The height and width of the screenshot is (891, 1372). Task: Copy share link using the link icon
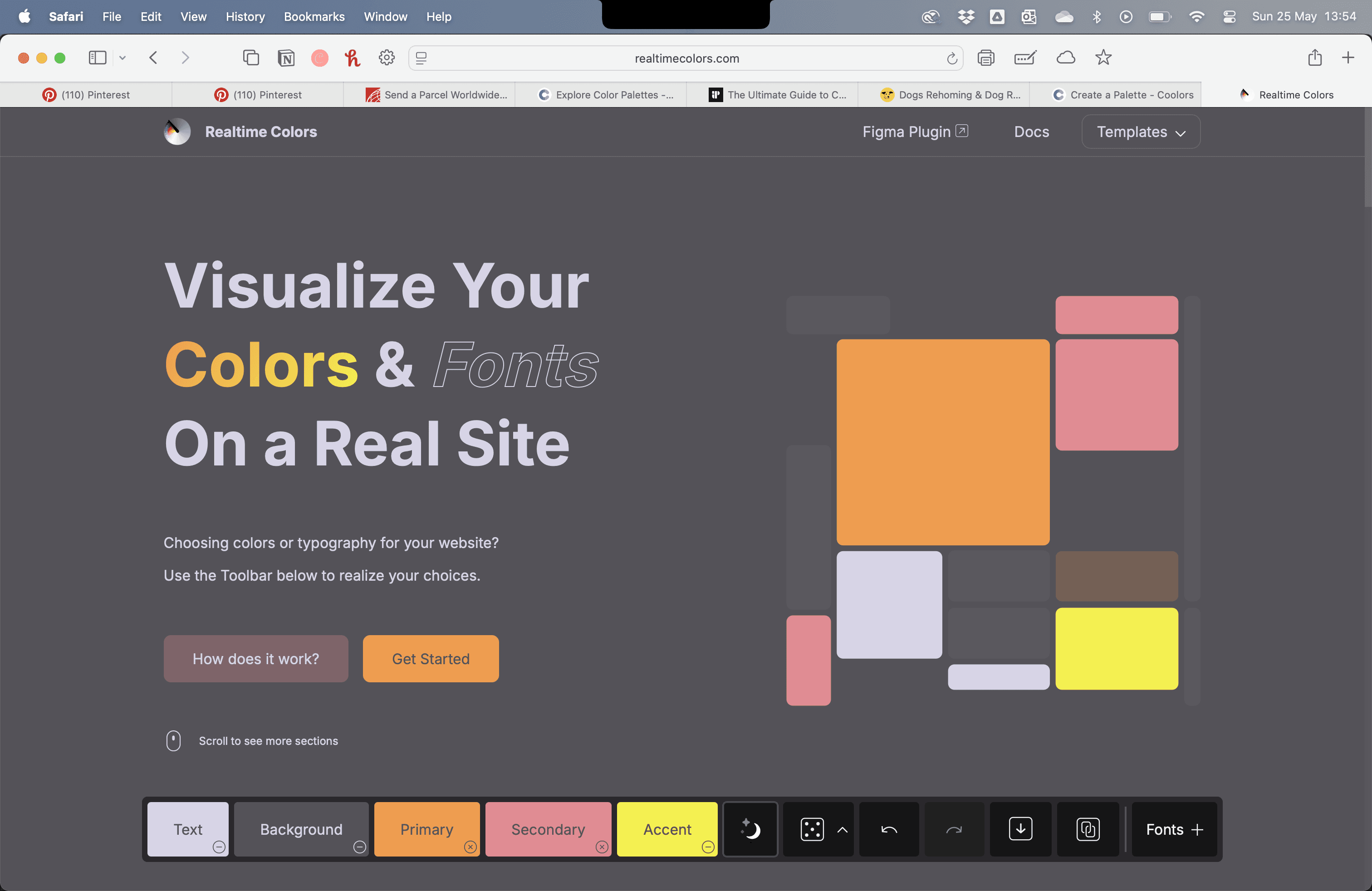click(1088, 829)
